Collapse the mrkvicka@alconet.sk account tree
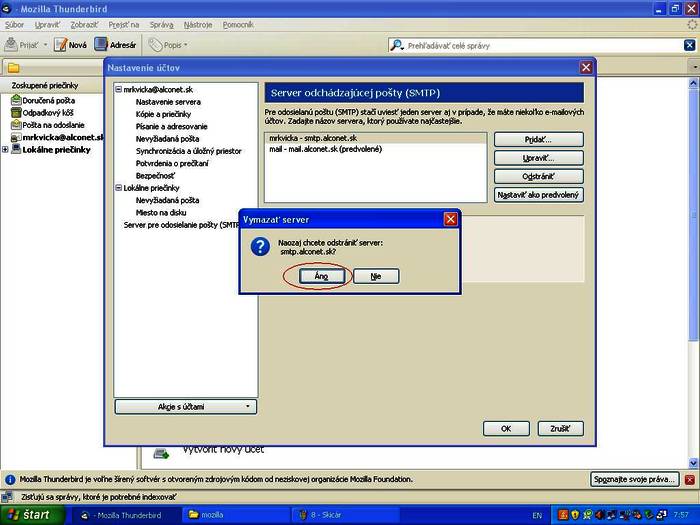The height and width of the screenshot is (525, 700). [x=119, y=89]
